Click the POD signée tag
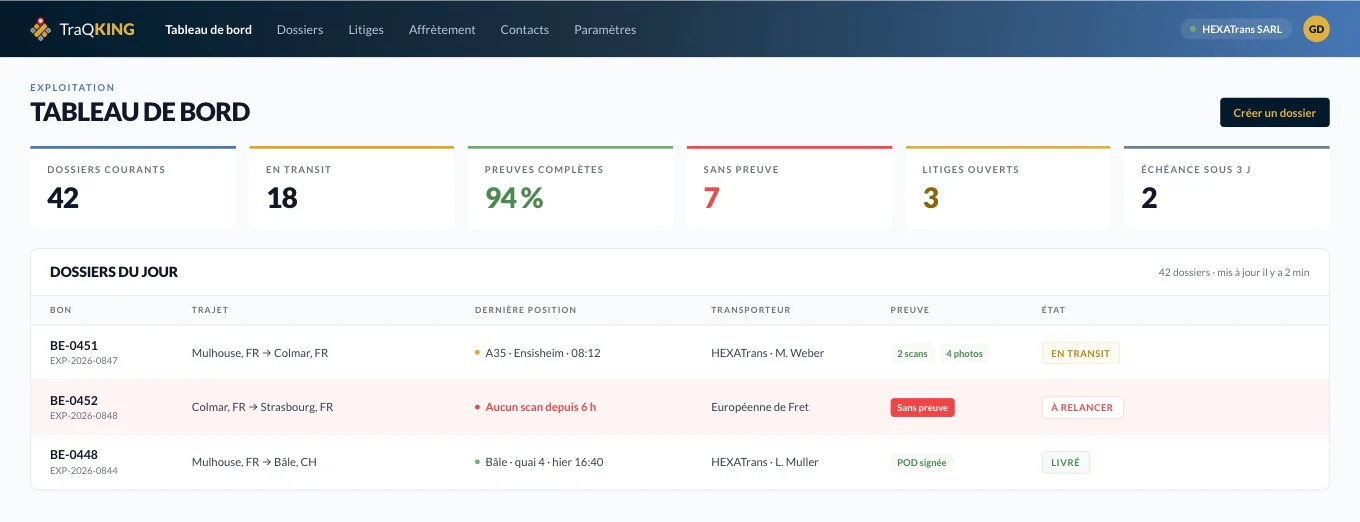The image size is (1360, 522). (923, 462)
